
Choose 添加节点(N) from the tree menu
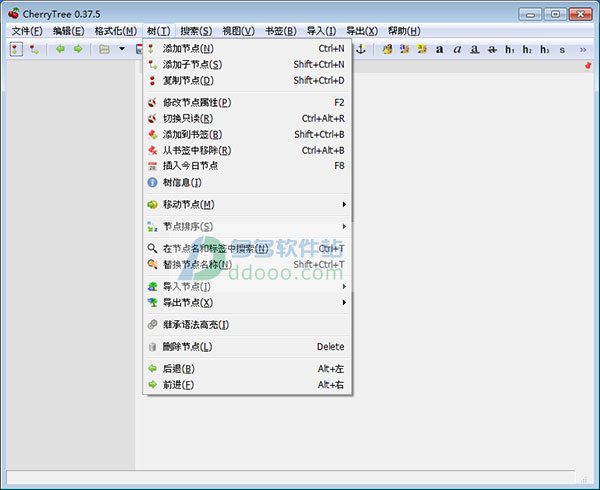coord(247,49)
